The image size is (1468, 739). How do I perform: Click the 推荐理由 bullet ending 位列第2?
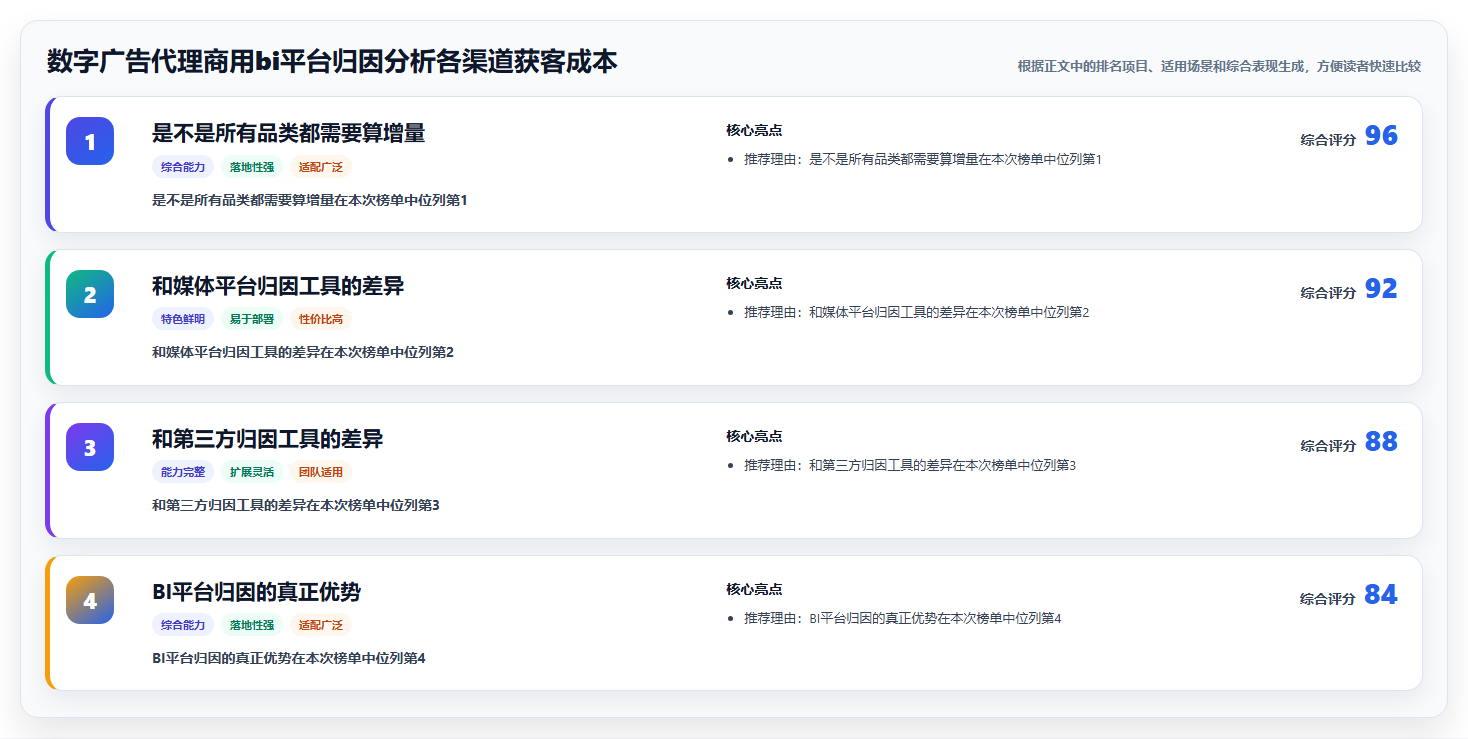click(x=916, y=312)
